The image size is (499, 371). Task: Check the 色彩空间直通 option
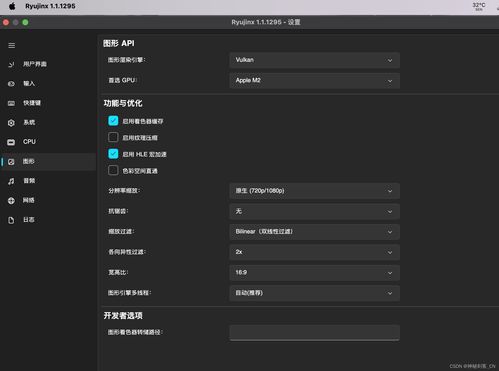pos(113,170)
